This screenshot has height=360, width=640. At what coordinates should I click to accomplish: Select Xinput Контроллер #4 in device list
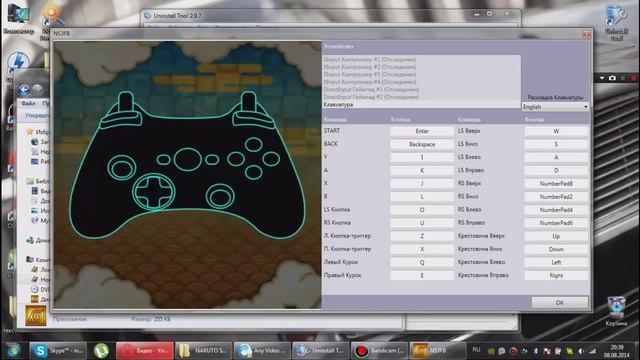pyautogui.click(x=421, y=82)
